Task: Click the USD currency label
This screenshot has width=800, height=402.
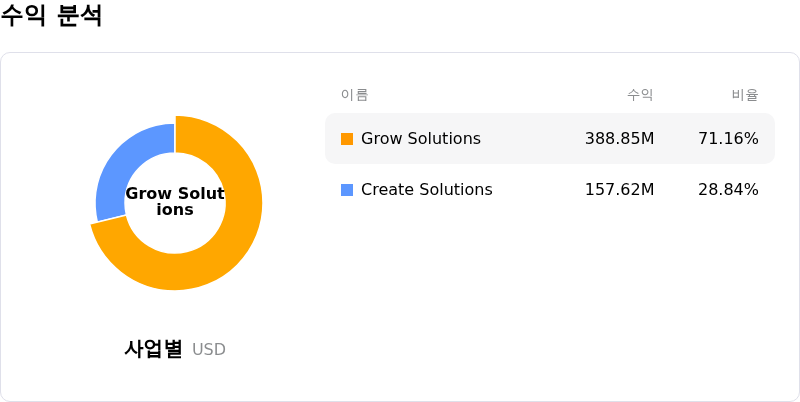Action: tap(209, 350)
